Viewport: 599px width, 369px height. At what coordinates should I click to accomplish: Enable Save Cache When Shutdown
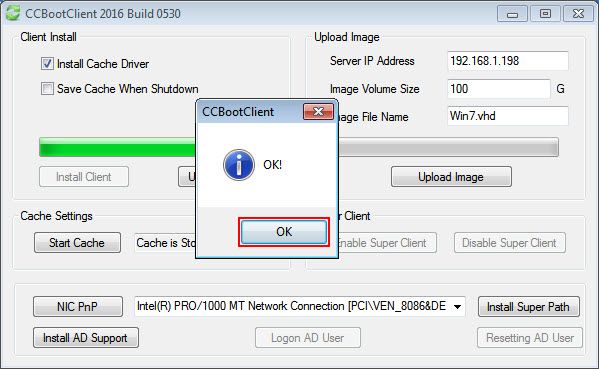[47, 89]
